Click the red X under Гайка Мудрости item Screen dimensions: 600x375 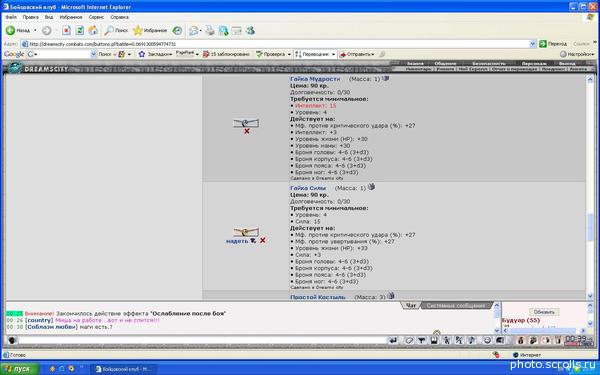247,131
